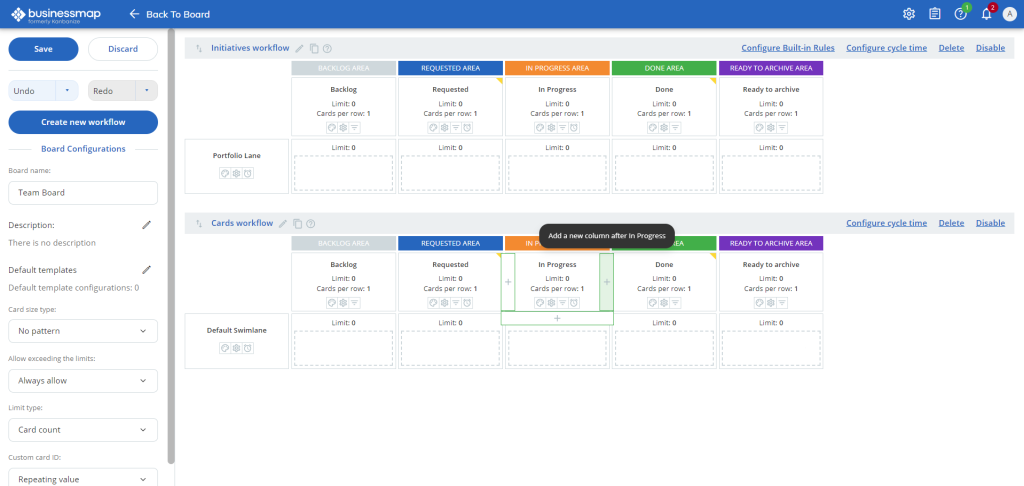Edit board Description with pencil icon
The width and height of the screenshot is (1024, 486).
coord(147,225)
